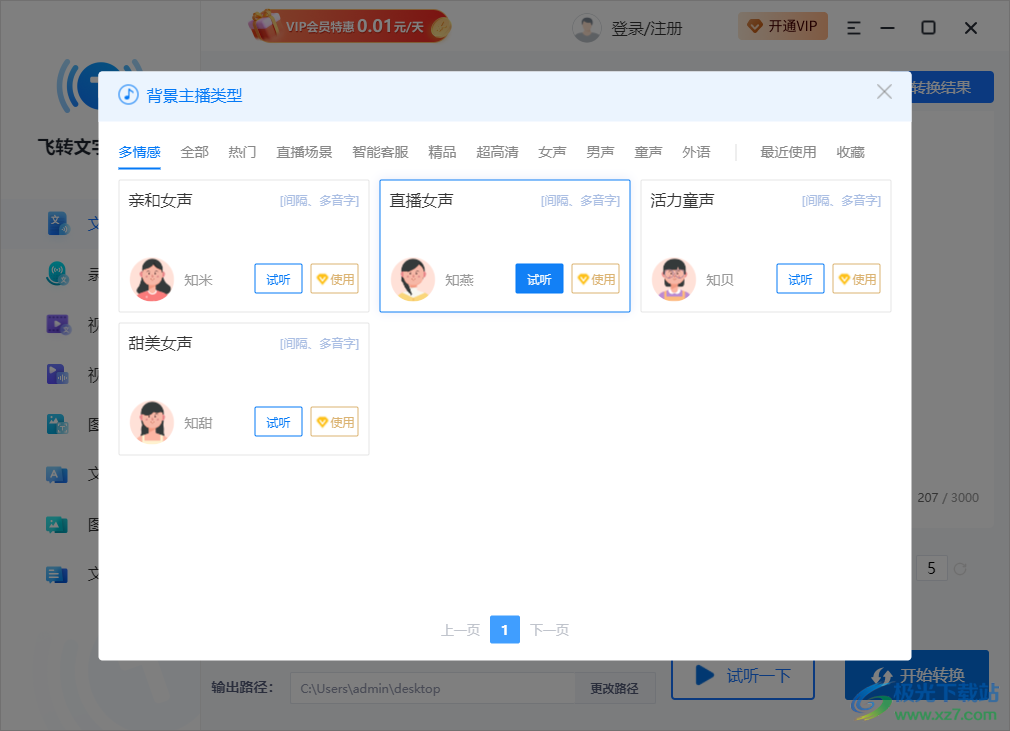Screen dimensions: 1010x731
Task: Click the 知米 avatar
Action: tap(152, 280)
